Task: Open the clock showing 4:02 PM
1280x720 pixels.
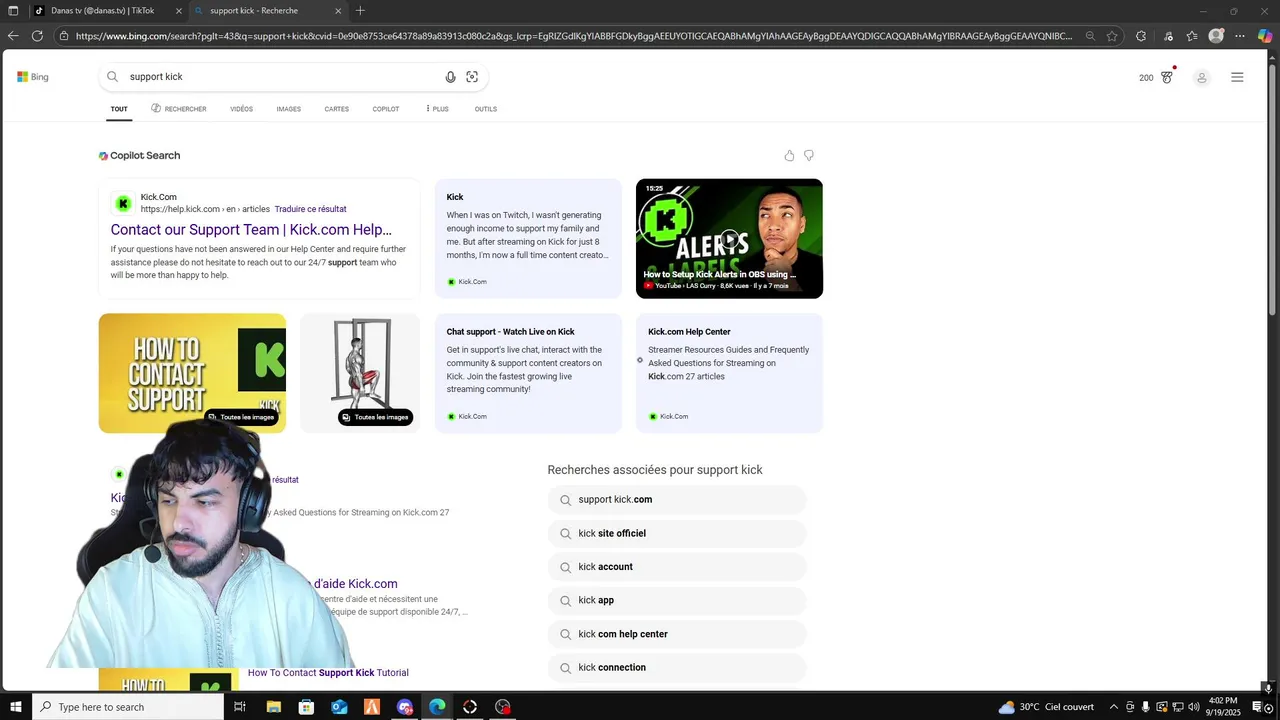Action: 1223,707
